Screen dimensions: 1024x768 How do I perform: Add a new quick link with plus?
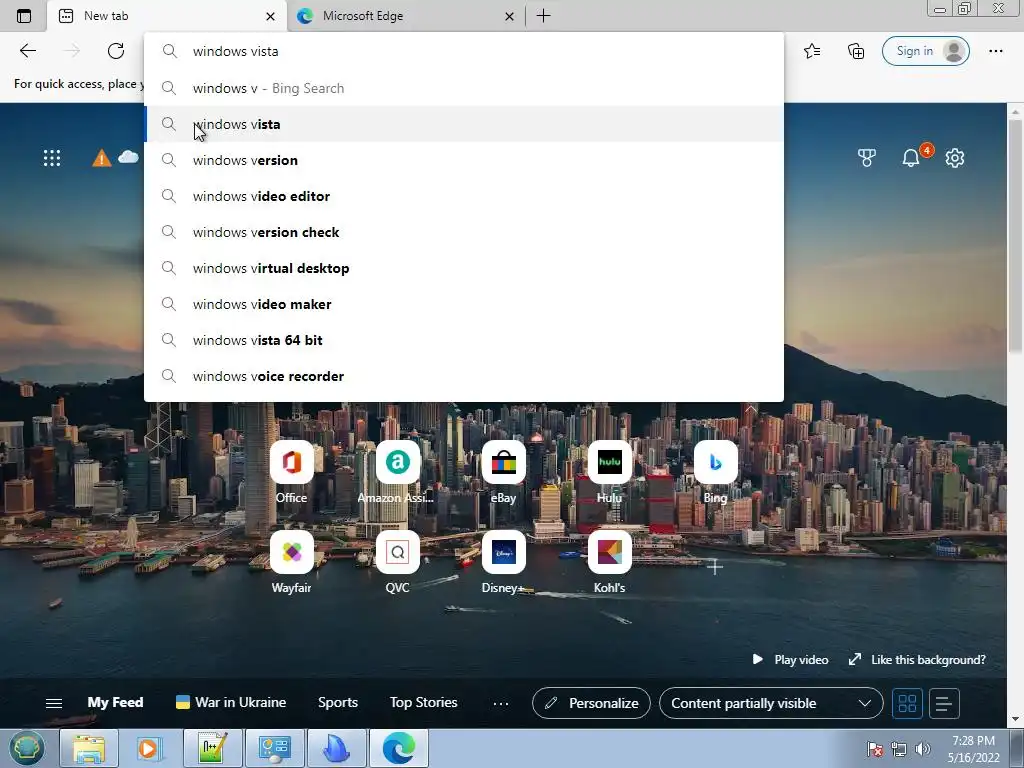click(x=714, y=566)
